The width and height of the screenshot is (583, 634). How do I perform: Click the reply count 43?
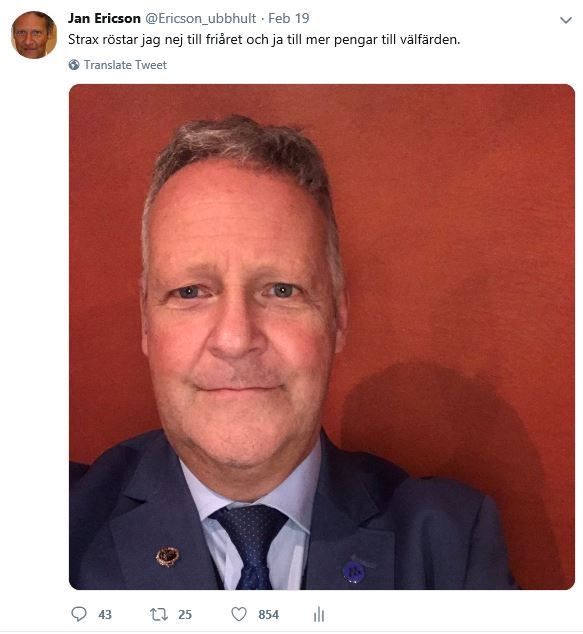pos(105,615)
